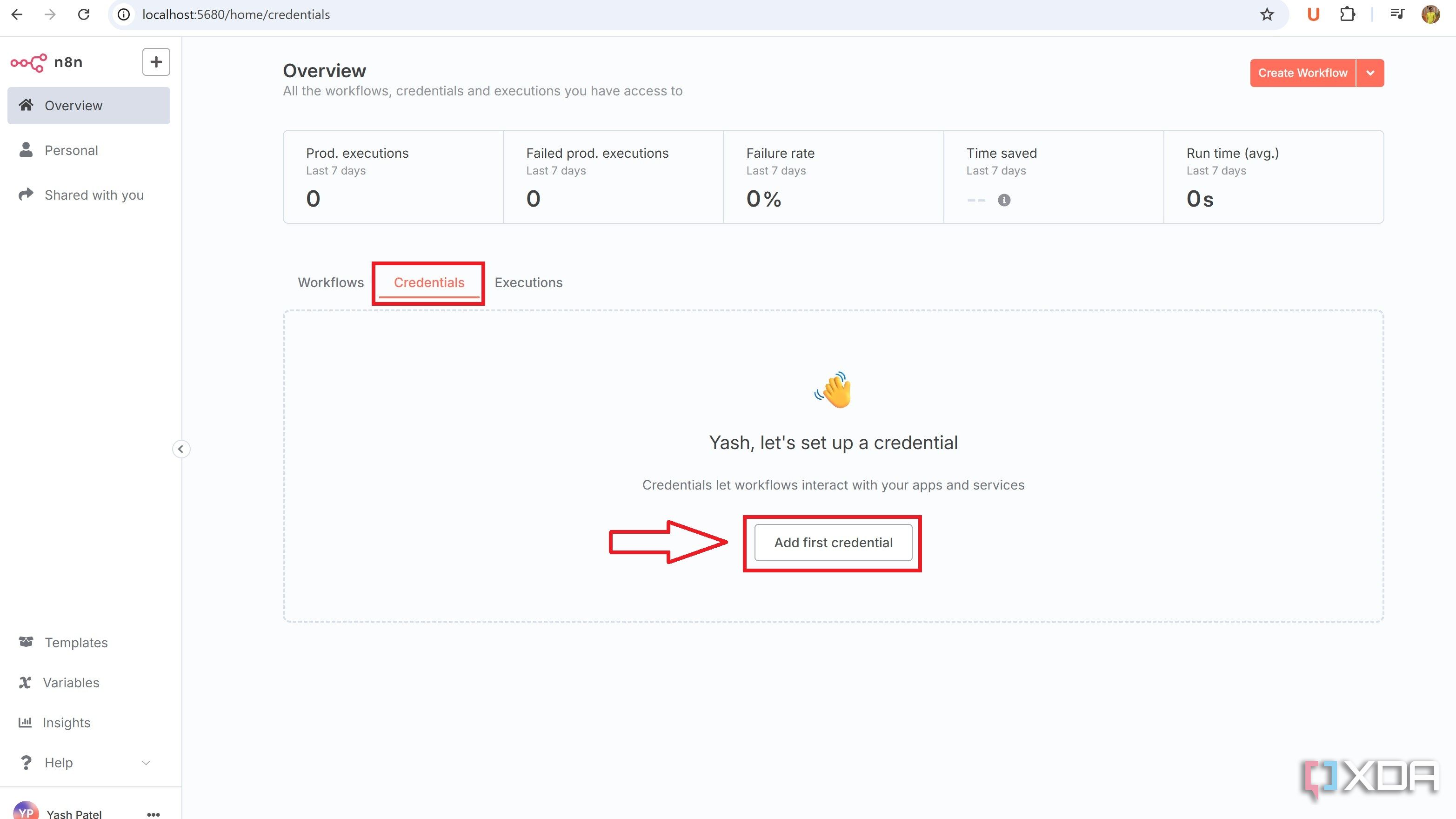Viewport: 1456px width, 819px height.
Task: Click the n8n logo icon
Action: [x=28, y=62]
